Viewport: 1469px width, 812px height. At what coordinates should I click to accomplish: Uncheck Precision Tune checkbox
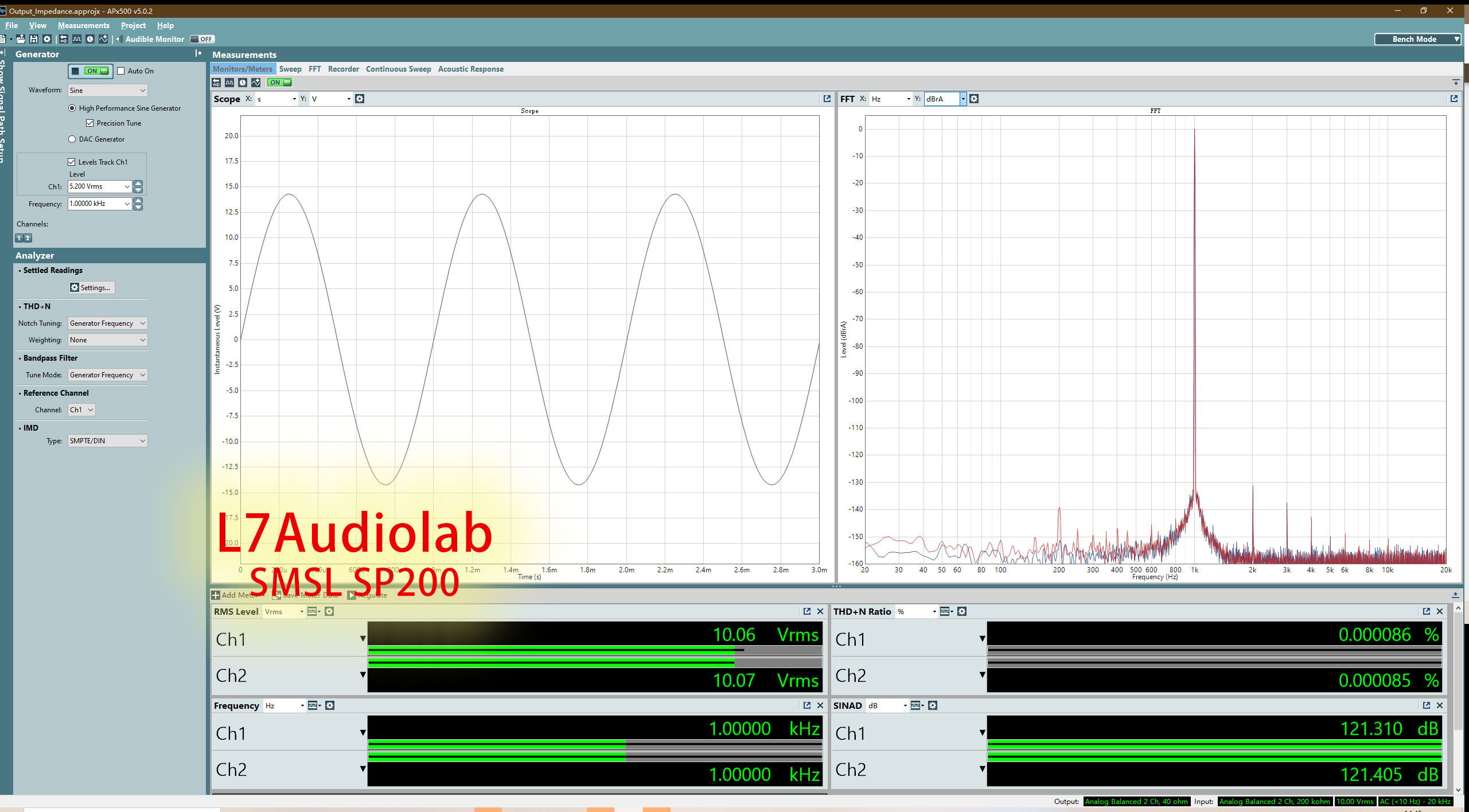[x=89, y=123]
